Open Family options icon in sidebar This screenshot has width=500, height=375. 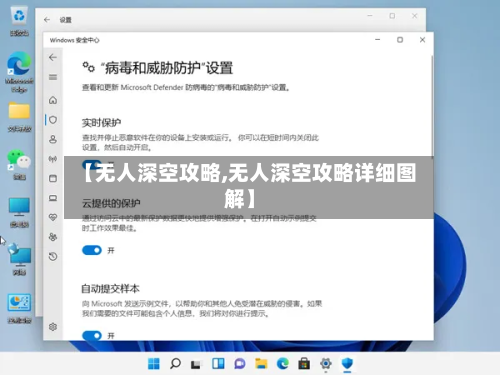pos(53,237)
